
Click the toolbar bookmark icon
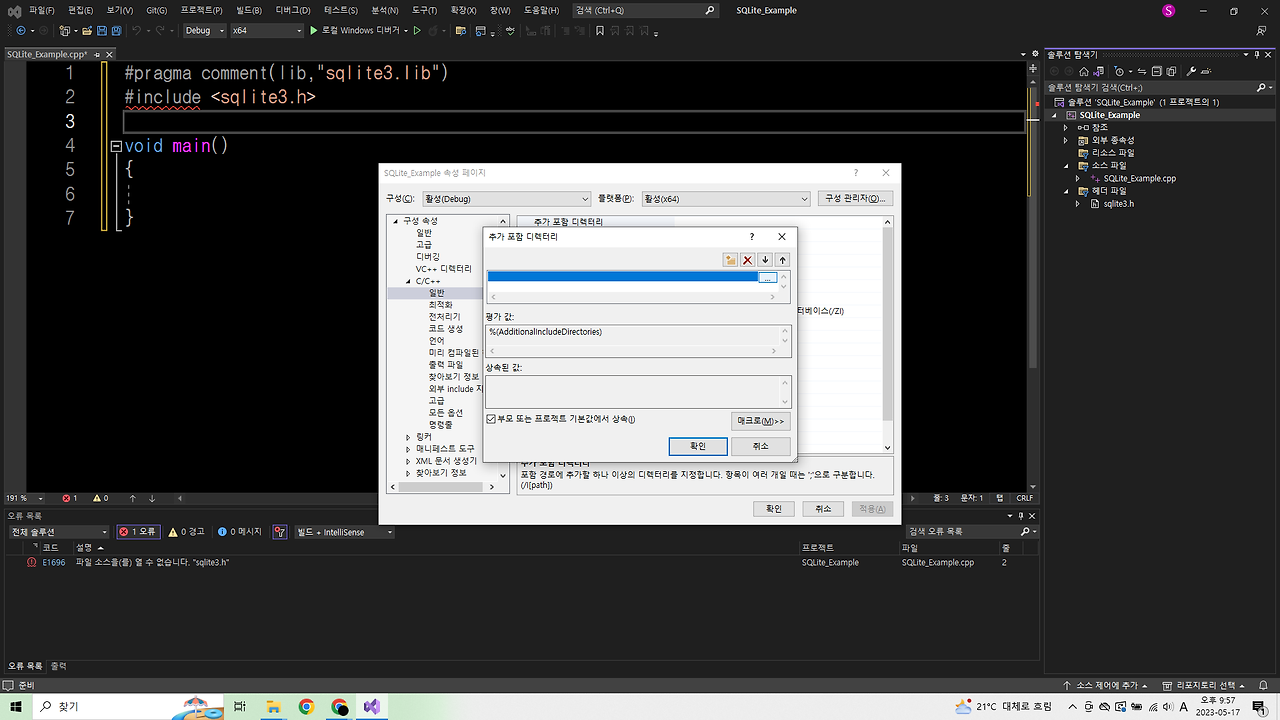click(x=600, y=31)
